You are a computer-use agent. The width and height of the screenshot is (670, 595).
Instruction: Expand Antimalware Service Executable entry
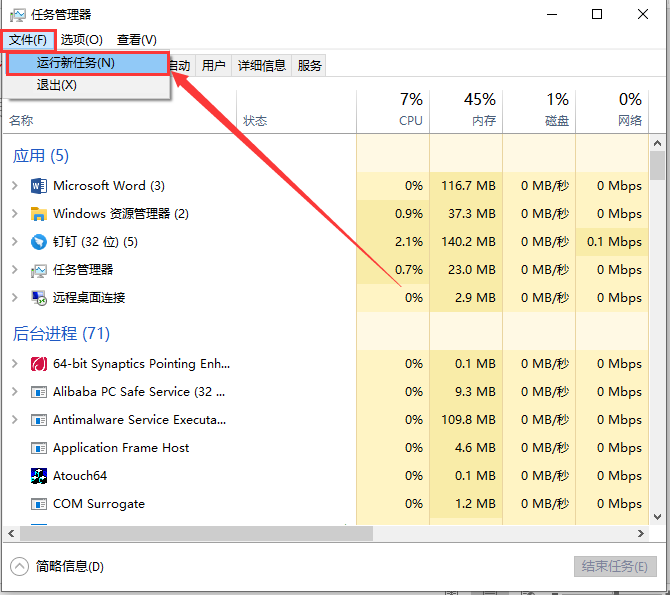14,420
